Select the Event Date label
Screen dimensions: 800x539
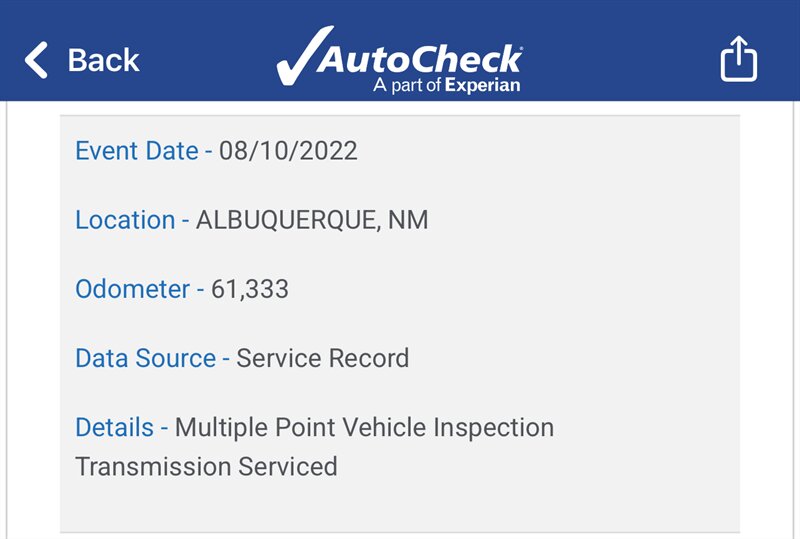coord(137,151)
